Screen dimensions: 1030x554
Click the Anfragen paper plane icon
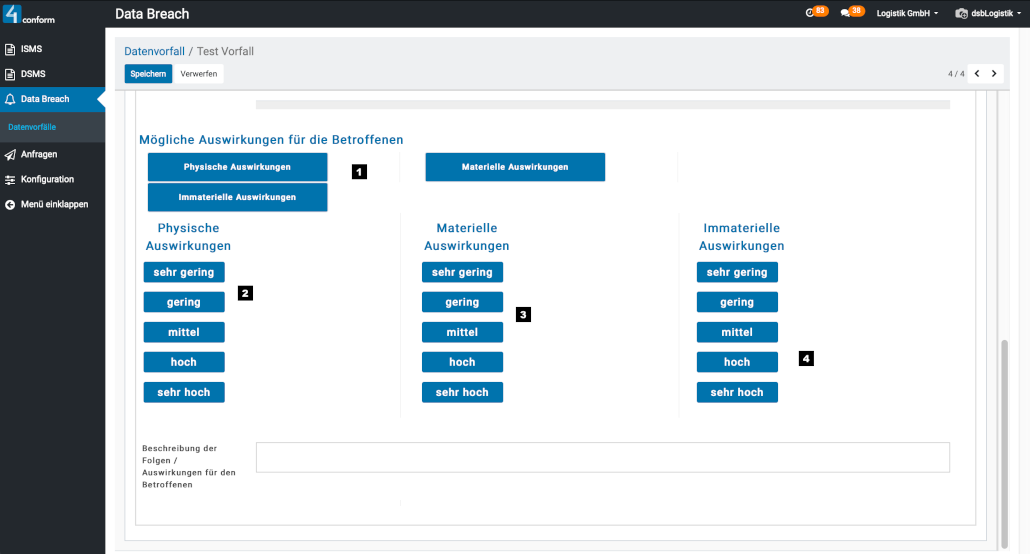click(x=10, y=154)
